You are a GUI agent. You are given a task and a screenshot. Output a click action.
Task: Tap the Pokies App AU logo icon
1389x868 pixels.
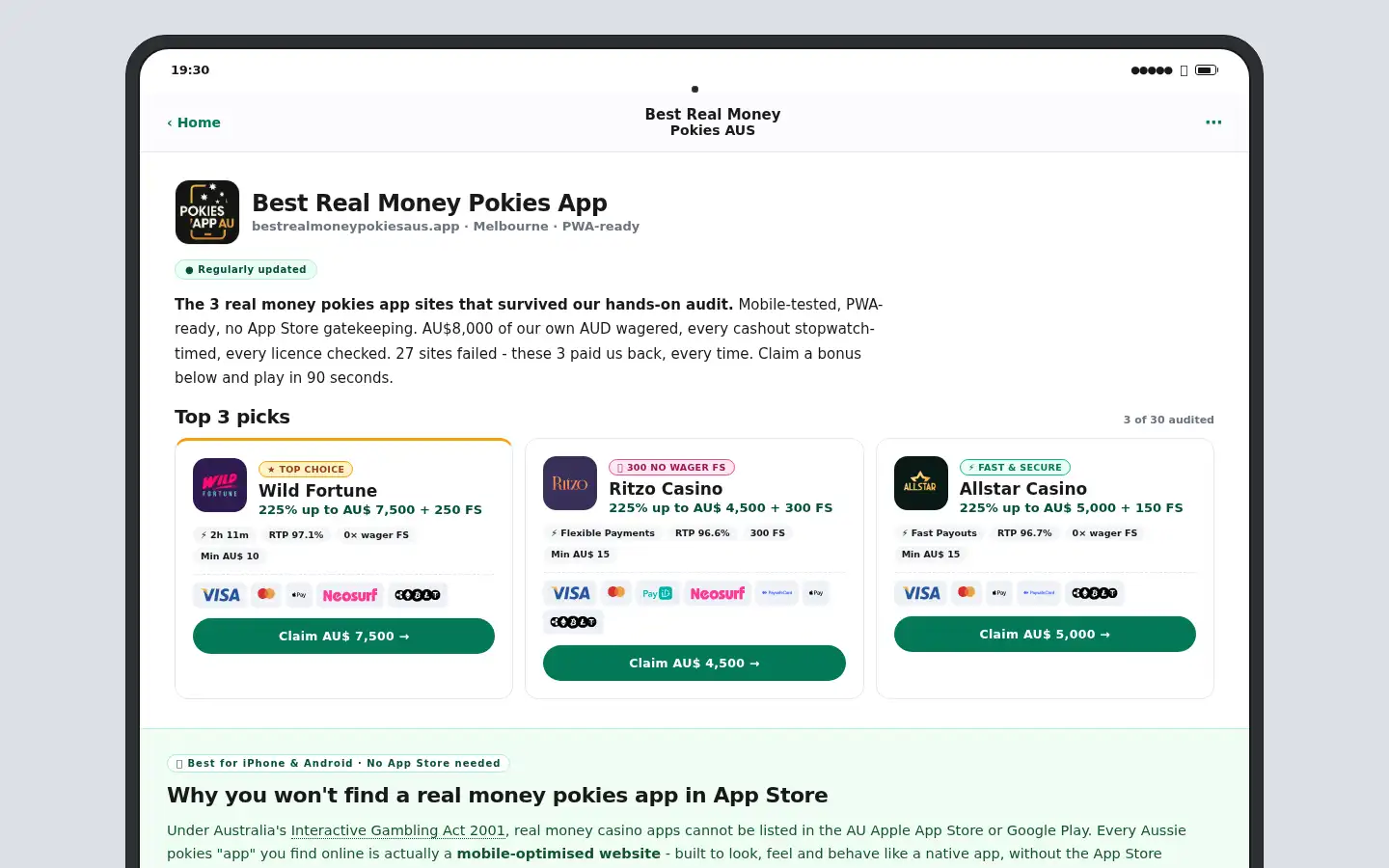(207, 212)
